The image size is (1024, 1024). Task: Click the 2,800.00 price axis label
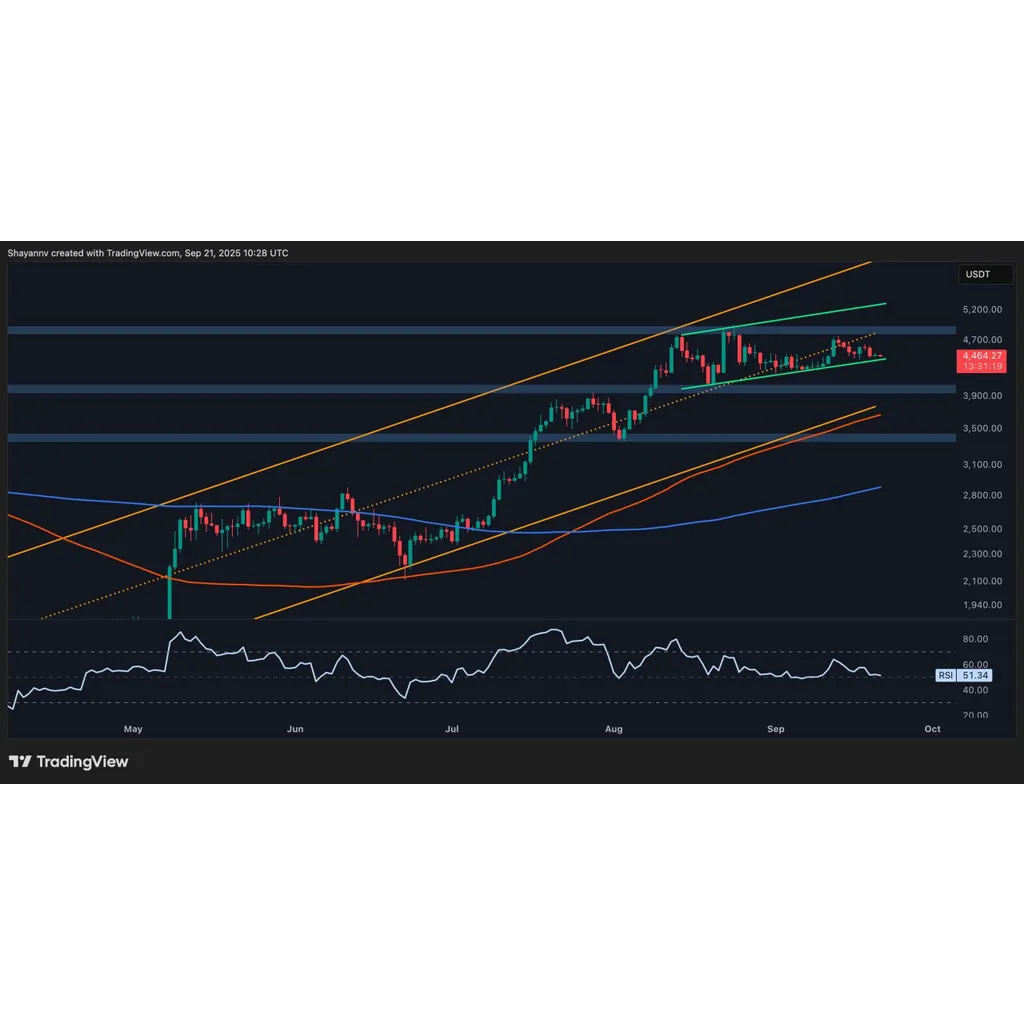click(982, 495)
